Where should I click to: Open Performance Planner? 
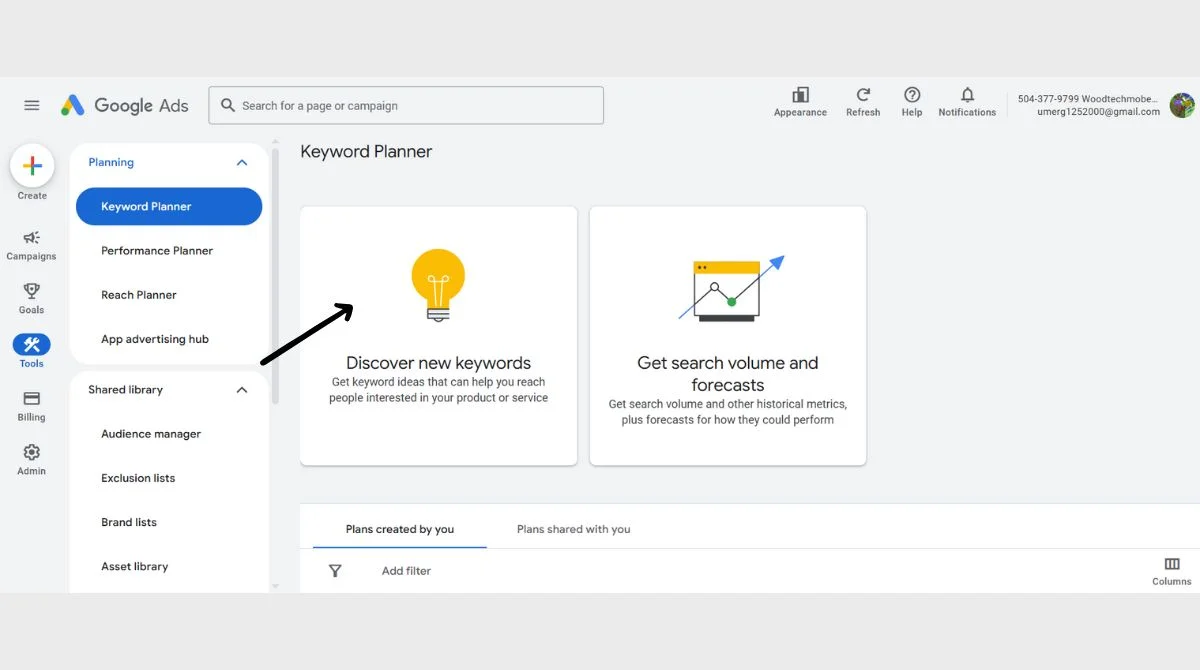[157, 251]
